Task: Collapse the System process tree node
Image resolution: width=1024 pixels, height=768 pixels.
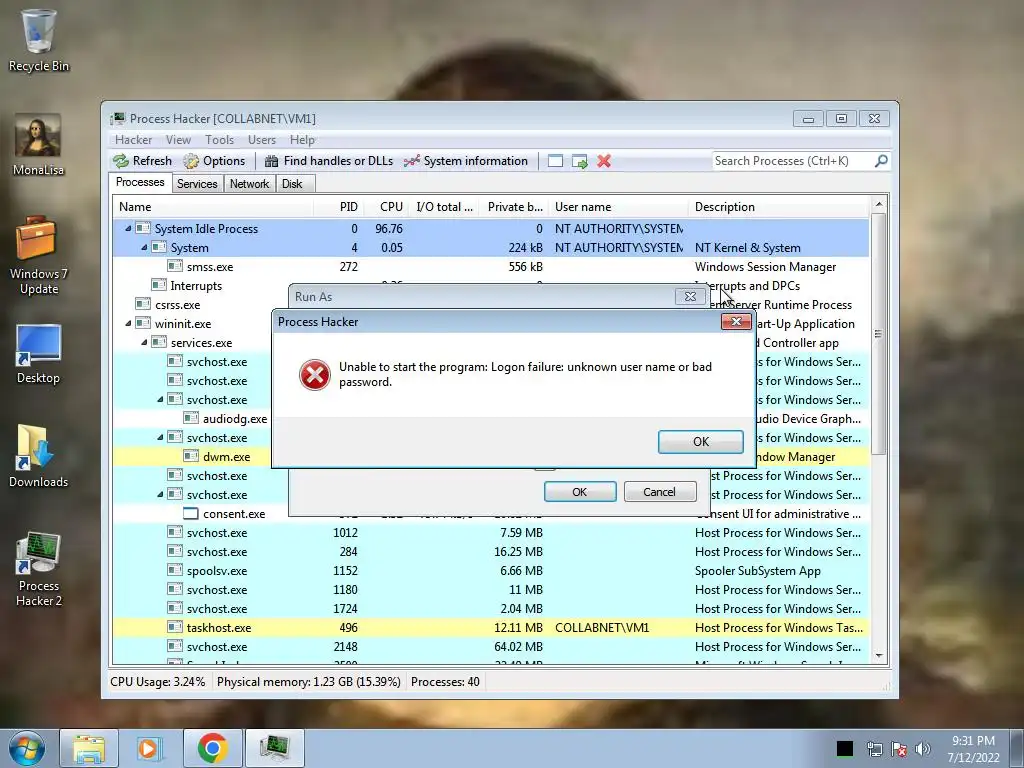Action: pyautogui.click(x=144, y=248)
